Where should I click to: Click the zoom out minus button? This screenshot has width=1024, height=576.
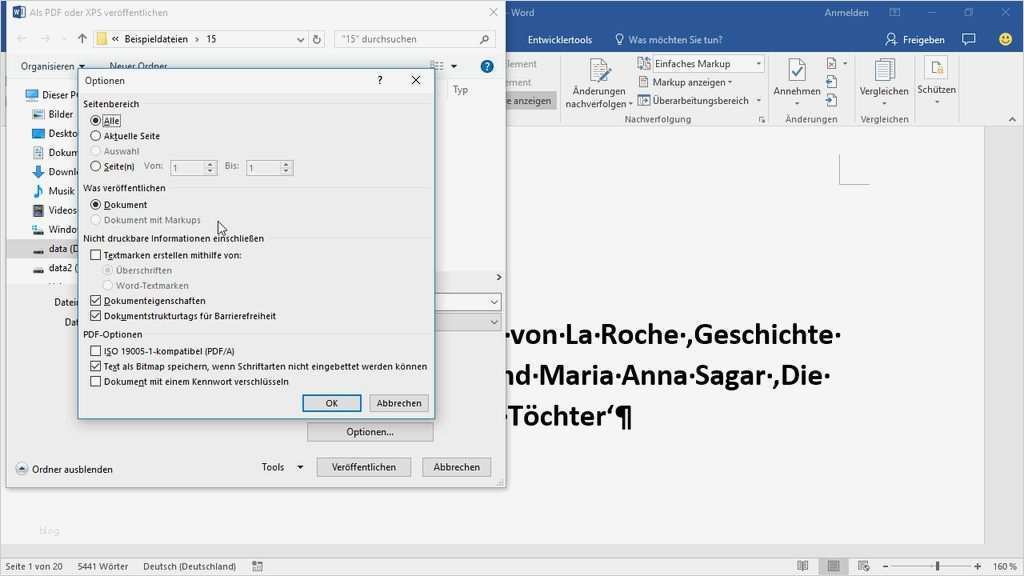(886, 566)
